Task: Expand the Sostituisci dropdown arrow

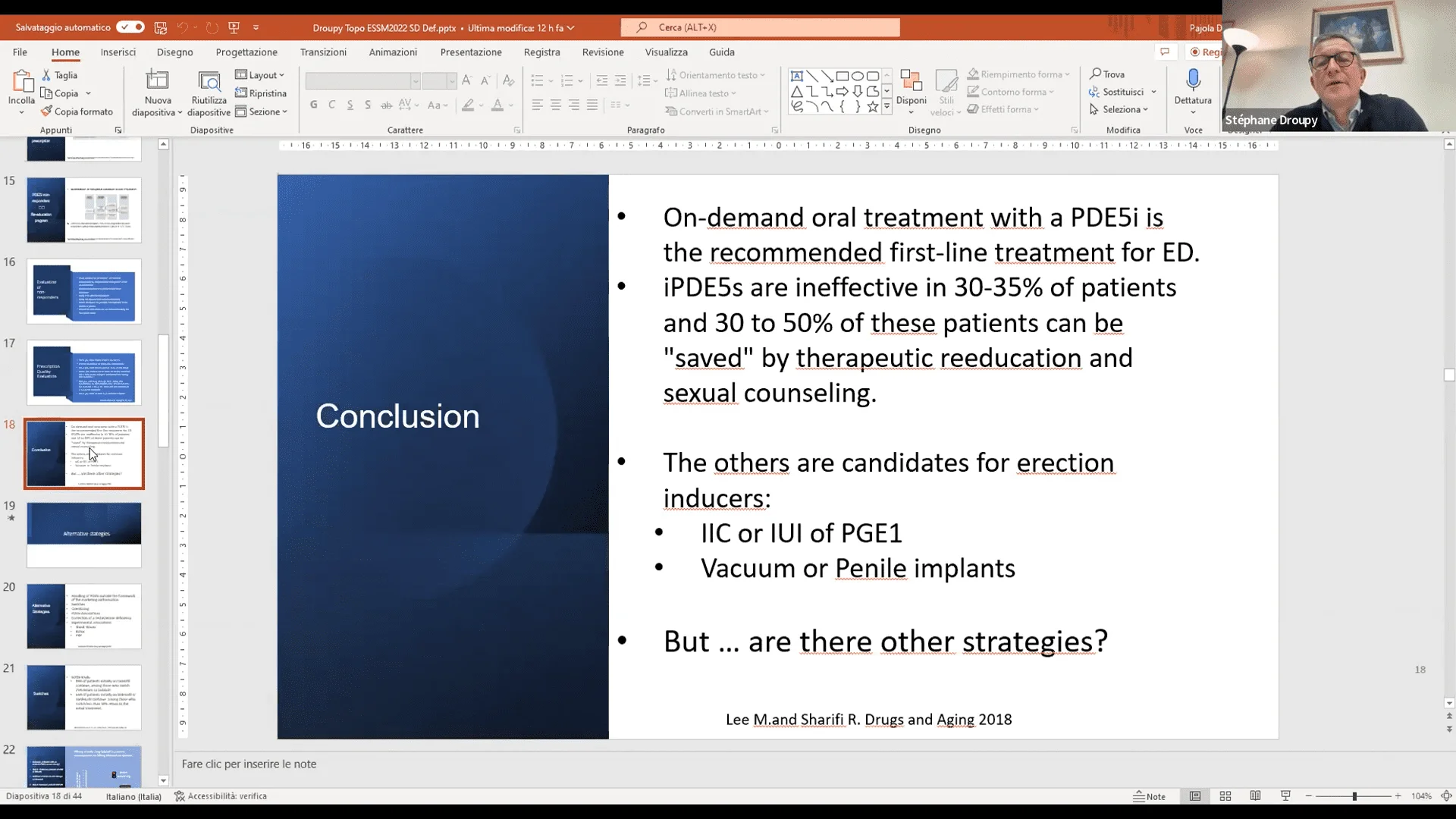Action: pos(1153,92)
